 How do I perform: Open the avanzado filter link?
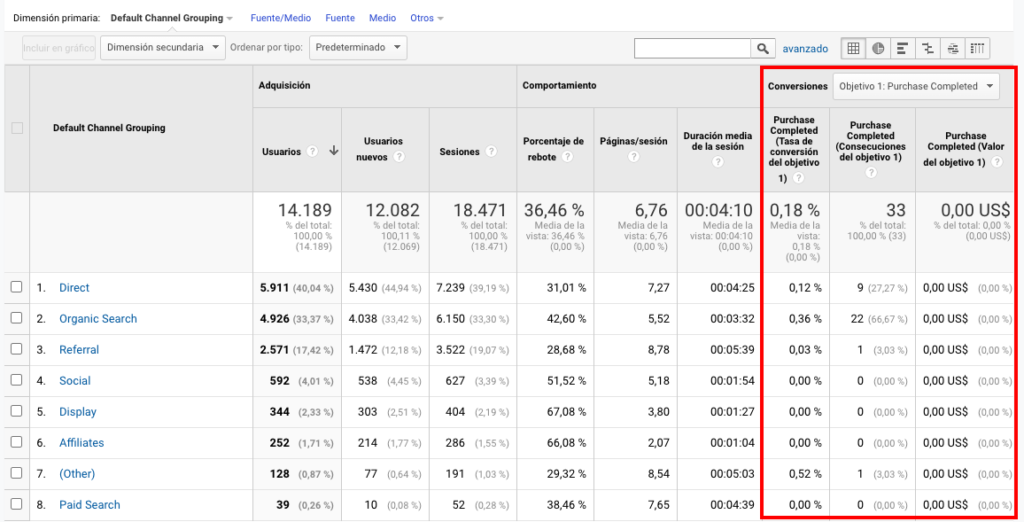coord(805,48)
